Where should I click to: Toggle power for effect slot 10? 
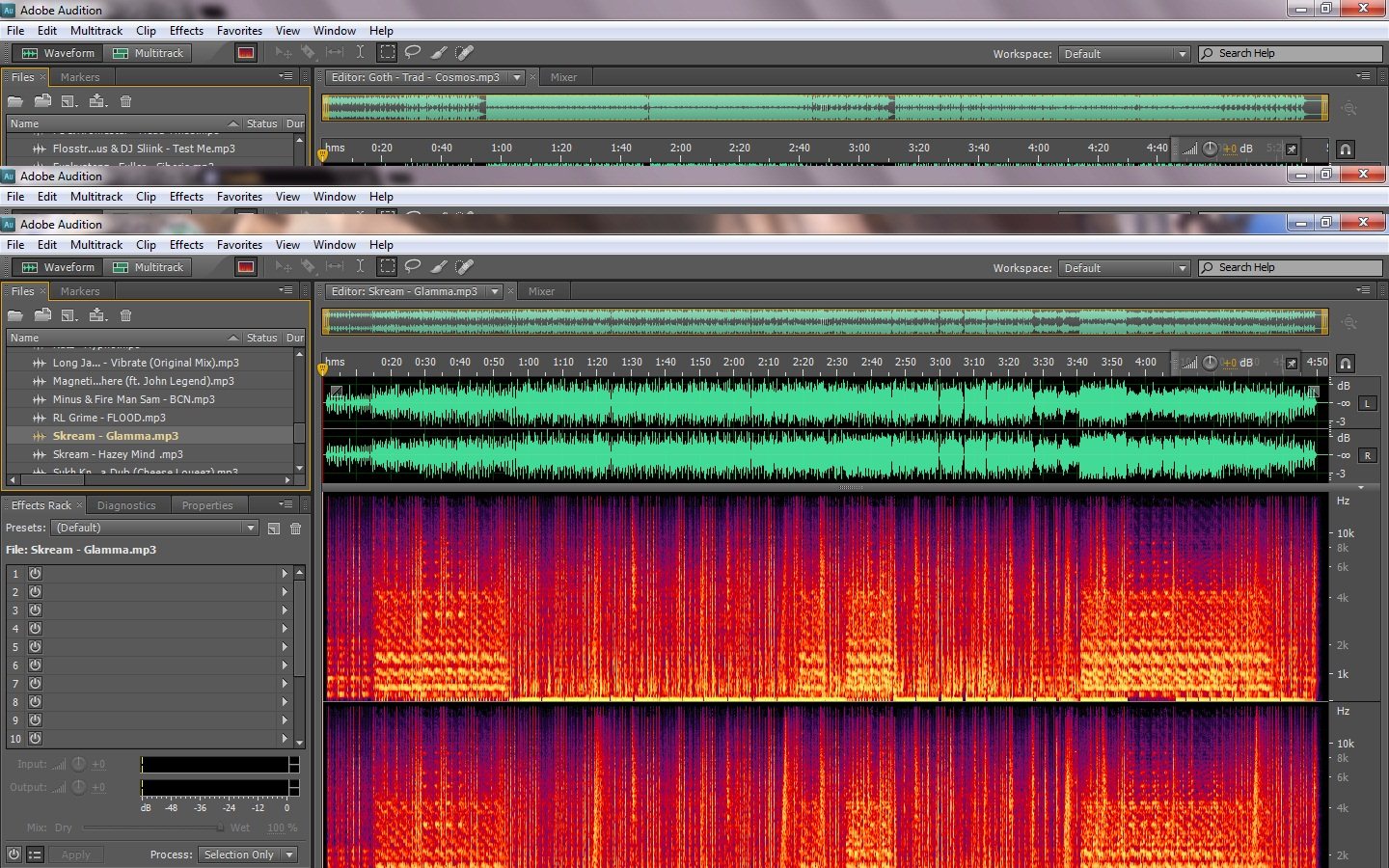pyautogui.click(x=35, y=739)
